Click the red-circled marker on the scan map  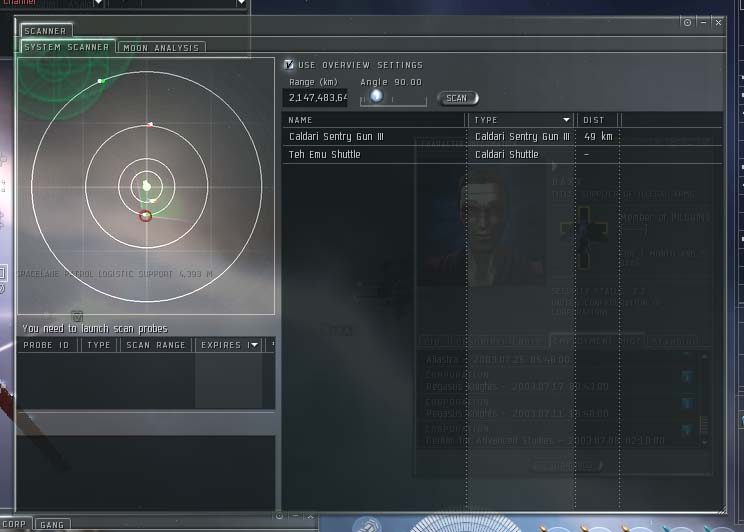145,215
